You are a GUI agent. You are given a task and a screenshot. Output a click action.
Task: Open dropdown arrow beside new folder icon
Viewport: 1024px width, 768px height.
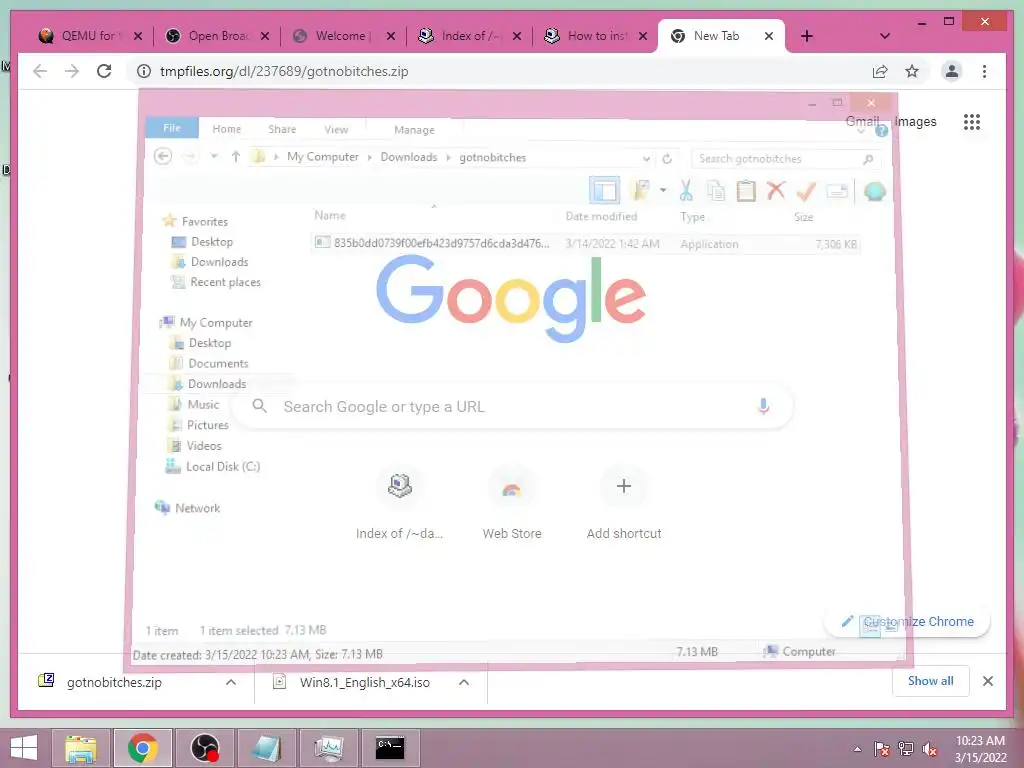coord(663,190)
